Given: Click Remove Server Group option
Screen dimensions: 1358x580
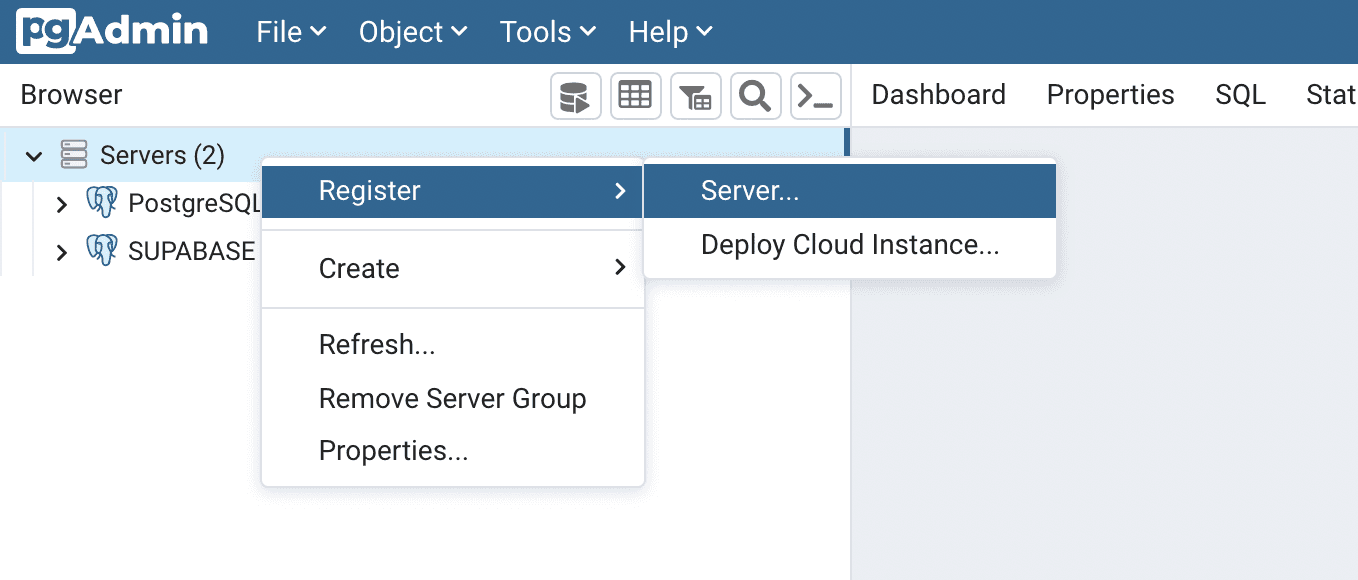Looking at the screenshot, I should click(452, 397).
